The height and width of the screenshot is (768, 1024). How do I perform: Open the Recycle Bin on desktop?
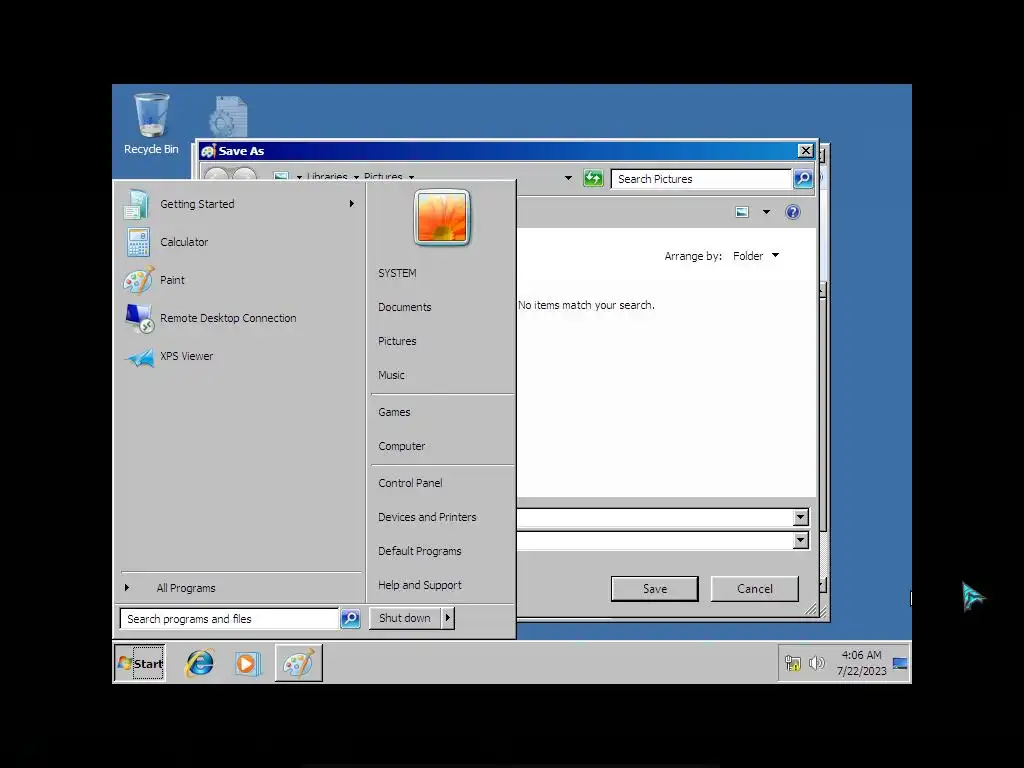151,124
